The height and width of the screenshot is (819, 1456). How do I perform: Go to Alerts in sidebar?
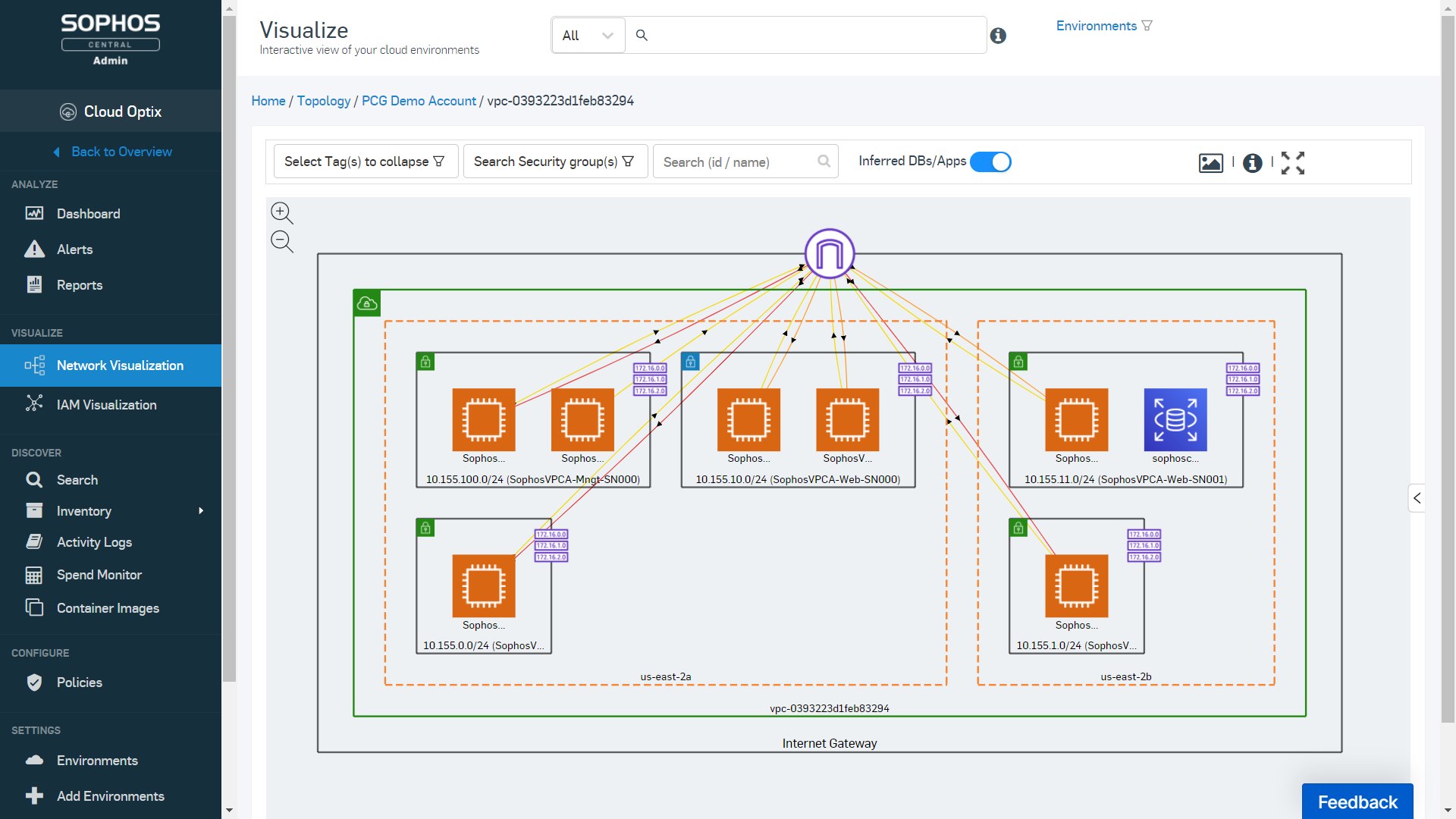(74, 249)
